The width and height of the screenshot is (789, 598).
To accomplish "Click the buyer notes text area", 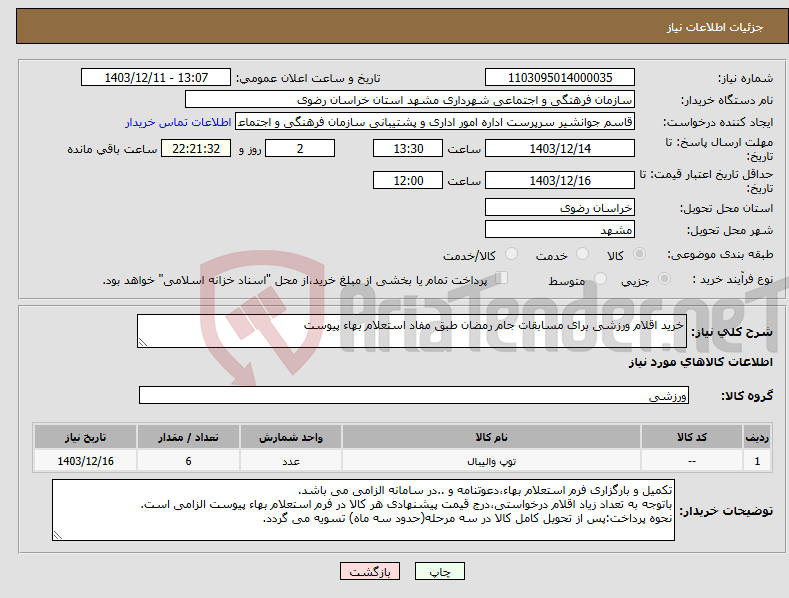I will coord(363,510).
